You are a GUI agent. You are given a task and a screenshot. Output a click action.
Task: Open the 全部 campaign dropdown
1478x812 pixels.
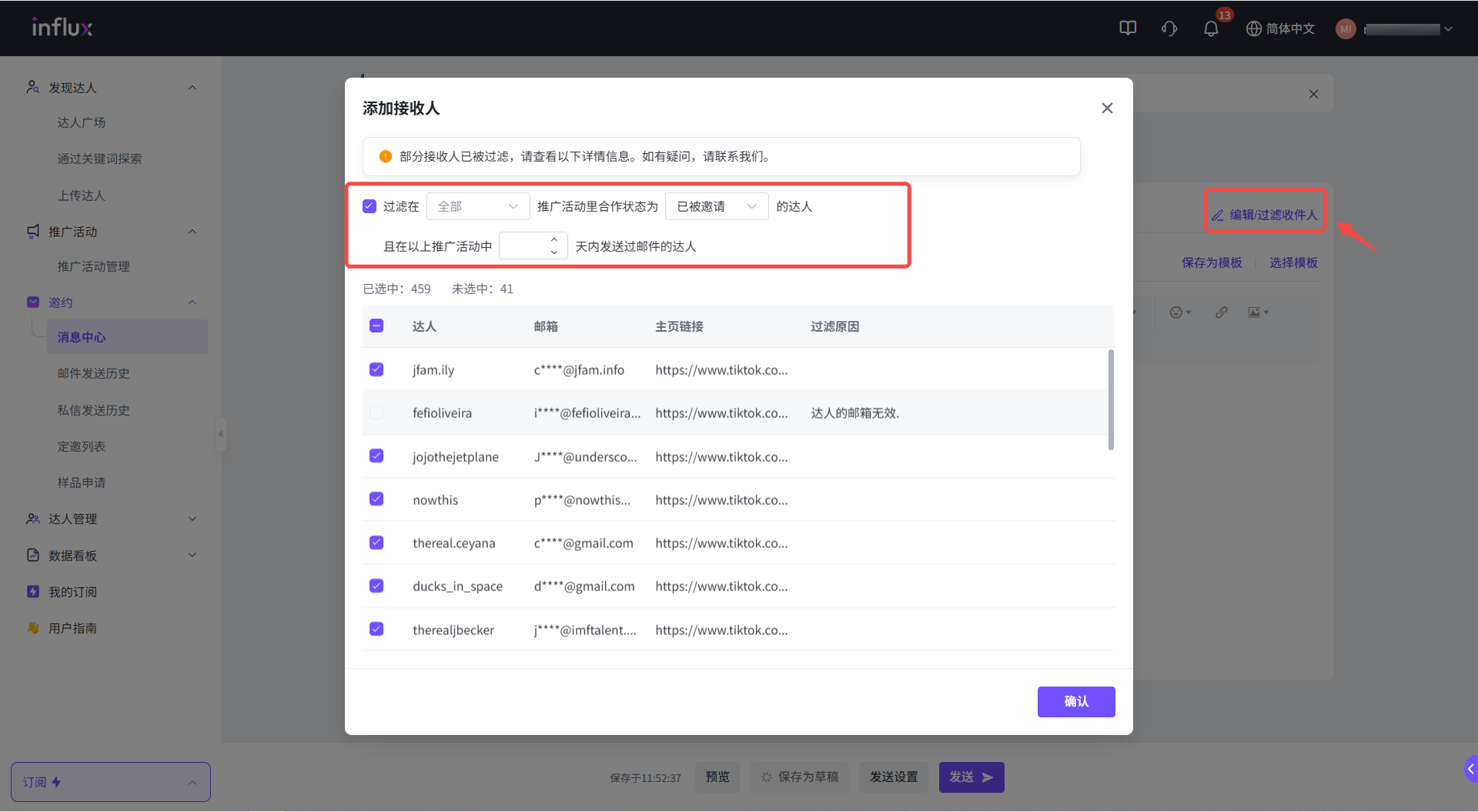click(x=477, y=206)
